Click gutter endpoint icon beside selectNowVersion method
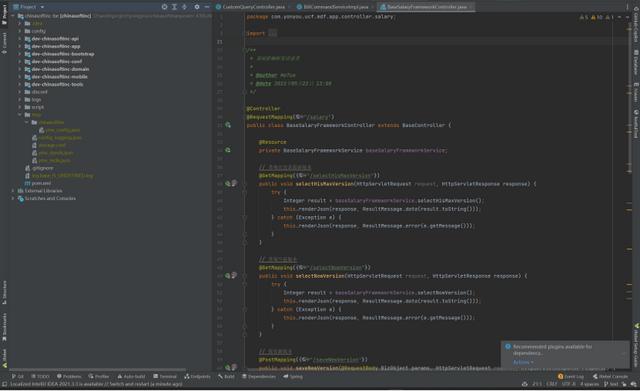Viewport: 640px width, 391px height. click(228, 276)
